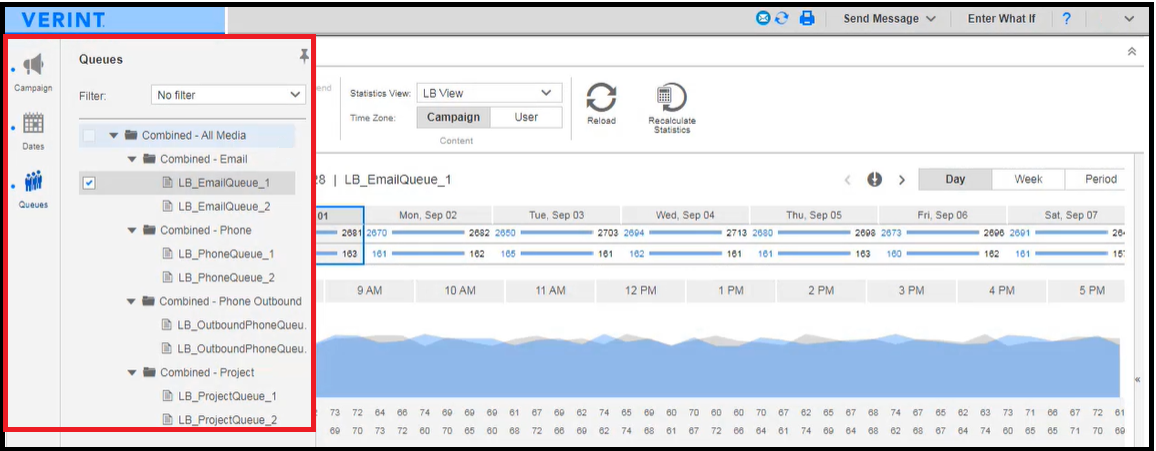
Task: Switch to Day view tab
Action: [x=955, y=179]
